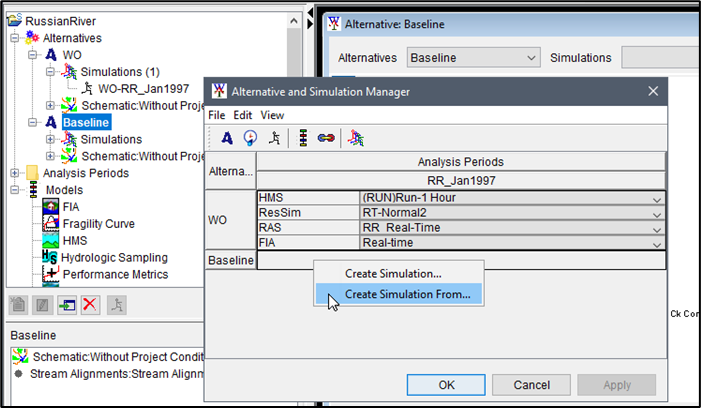Screen dimensions: 701x408
Task: Expand the Simulations node under Baseline
Action: coord(50,139)
